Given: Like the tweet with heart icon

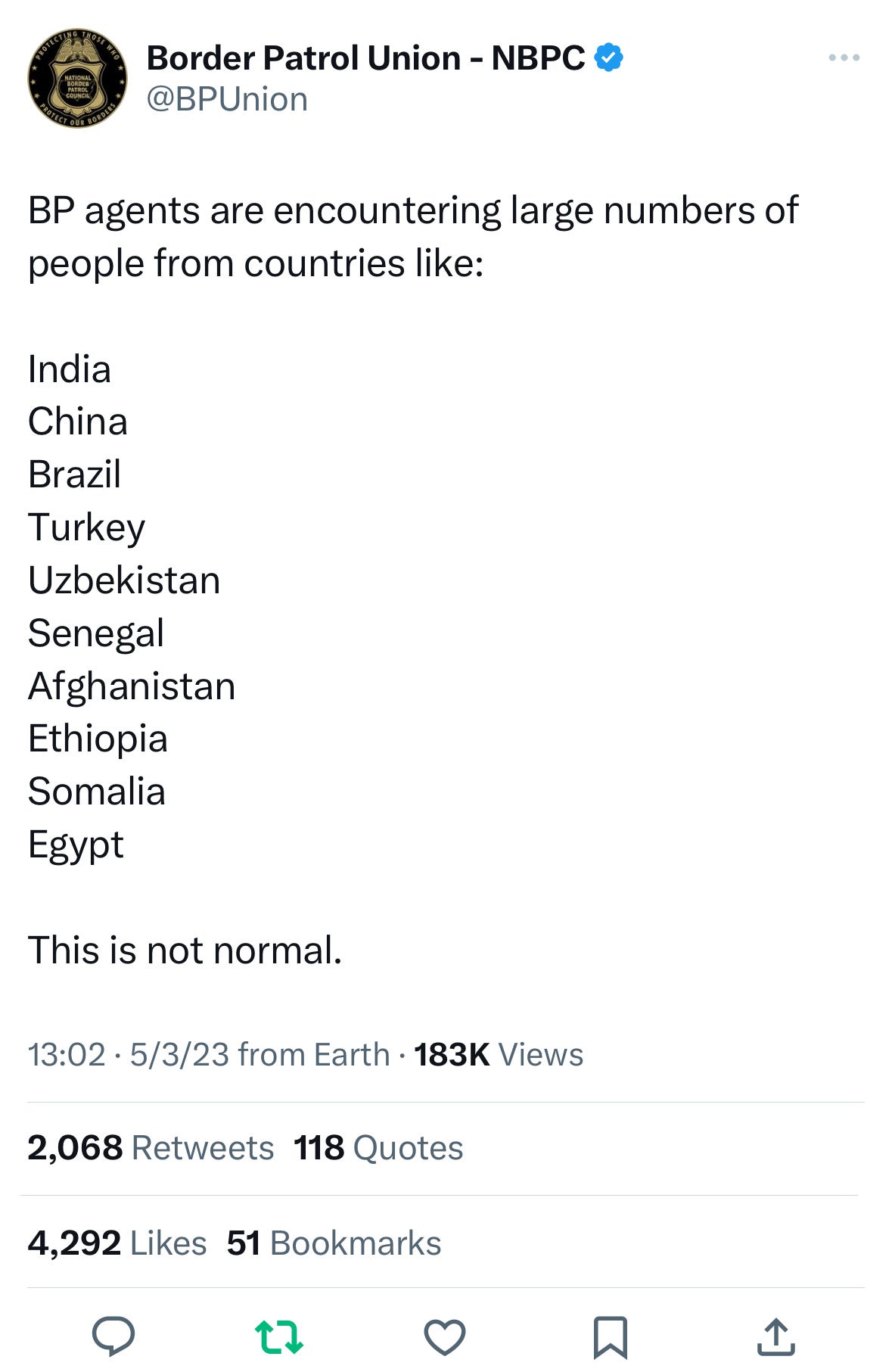Looking at the screenshot, I should tap(444, 1336).
